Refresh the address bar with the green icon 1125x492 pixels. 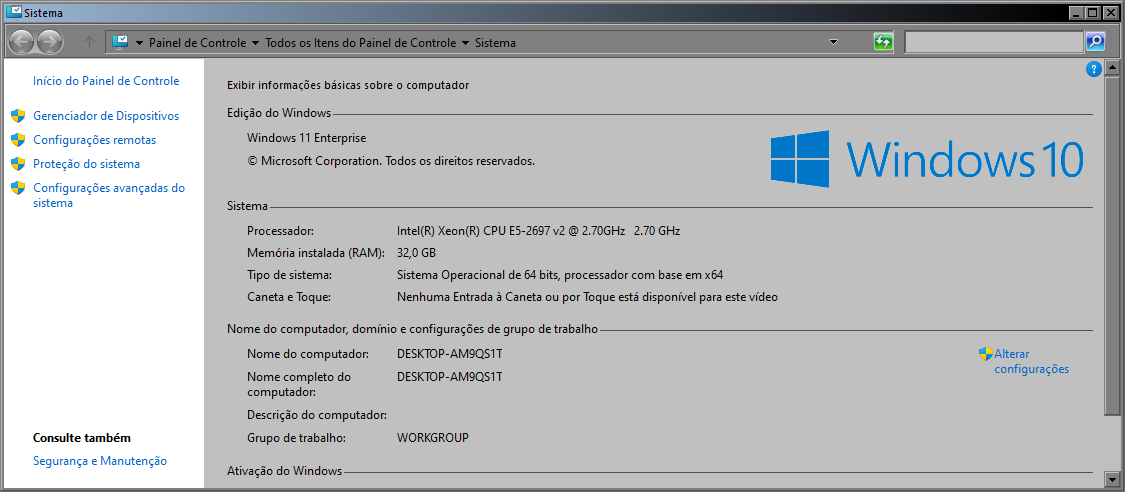[x=882, y=42]
